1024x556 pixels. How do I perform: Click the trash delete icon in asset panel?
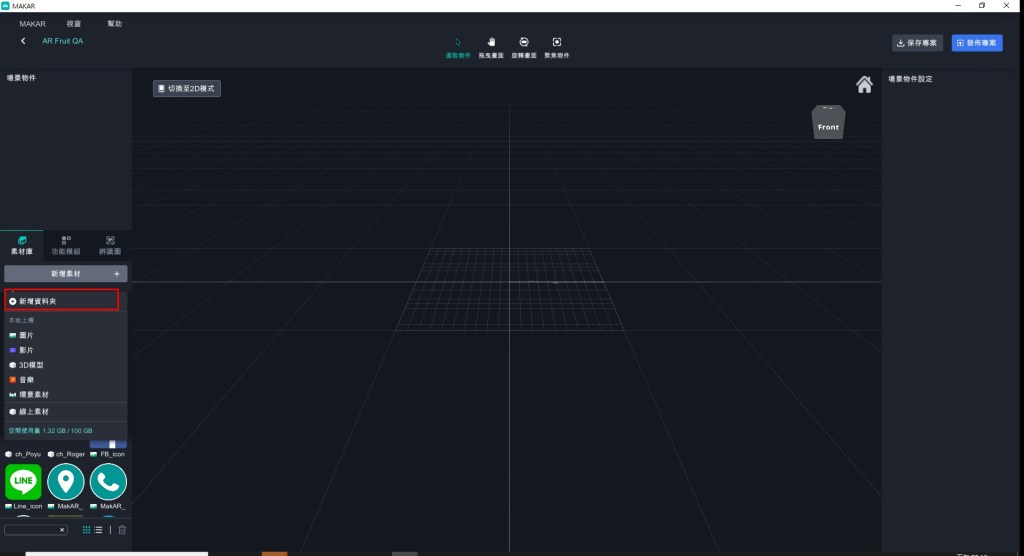(122, 530)
